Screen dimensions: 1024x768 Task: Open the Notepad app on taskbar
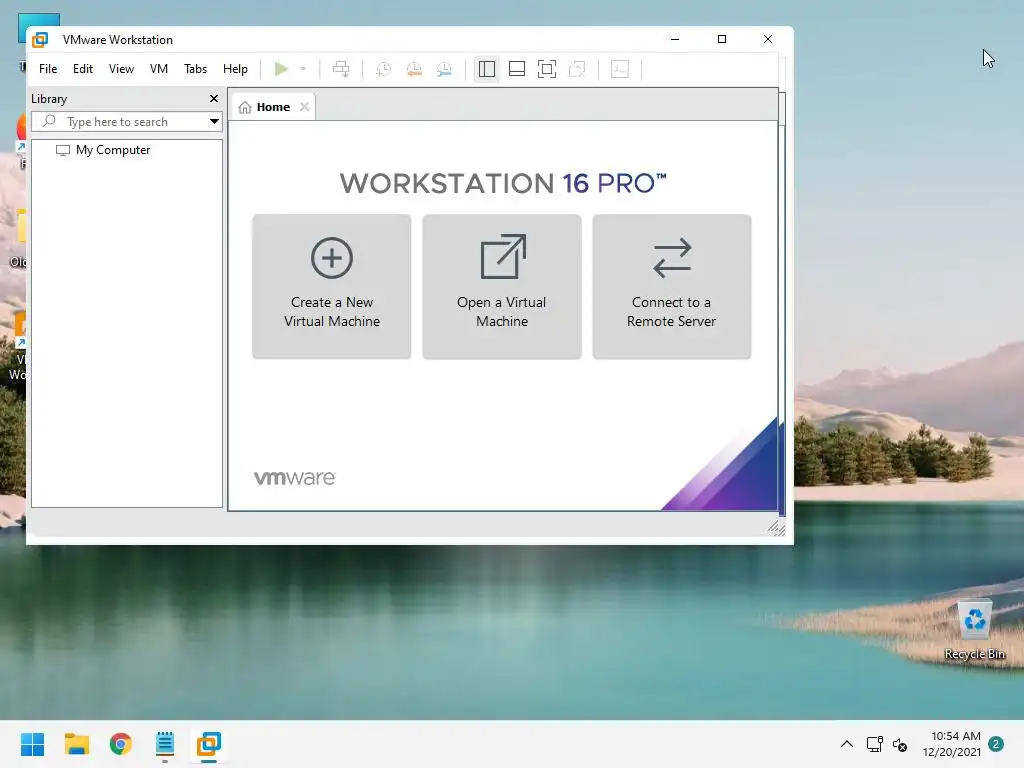165,744
